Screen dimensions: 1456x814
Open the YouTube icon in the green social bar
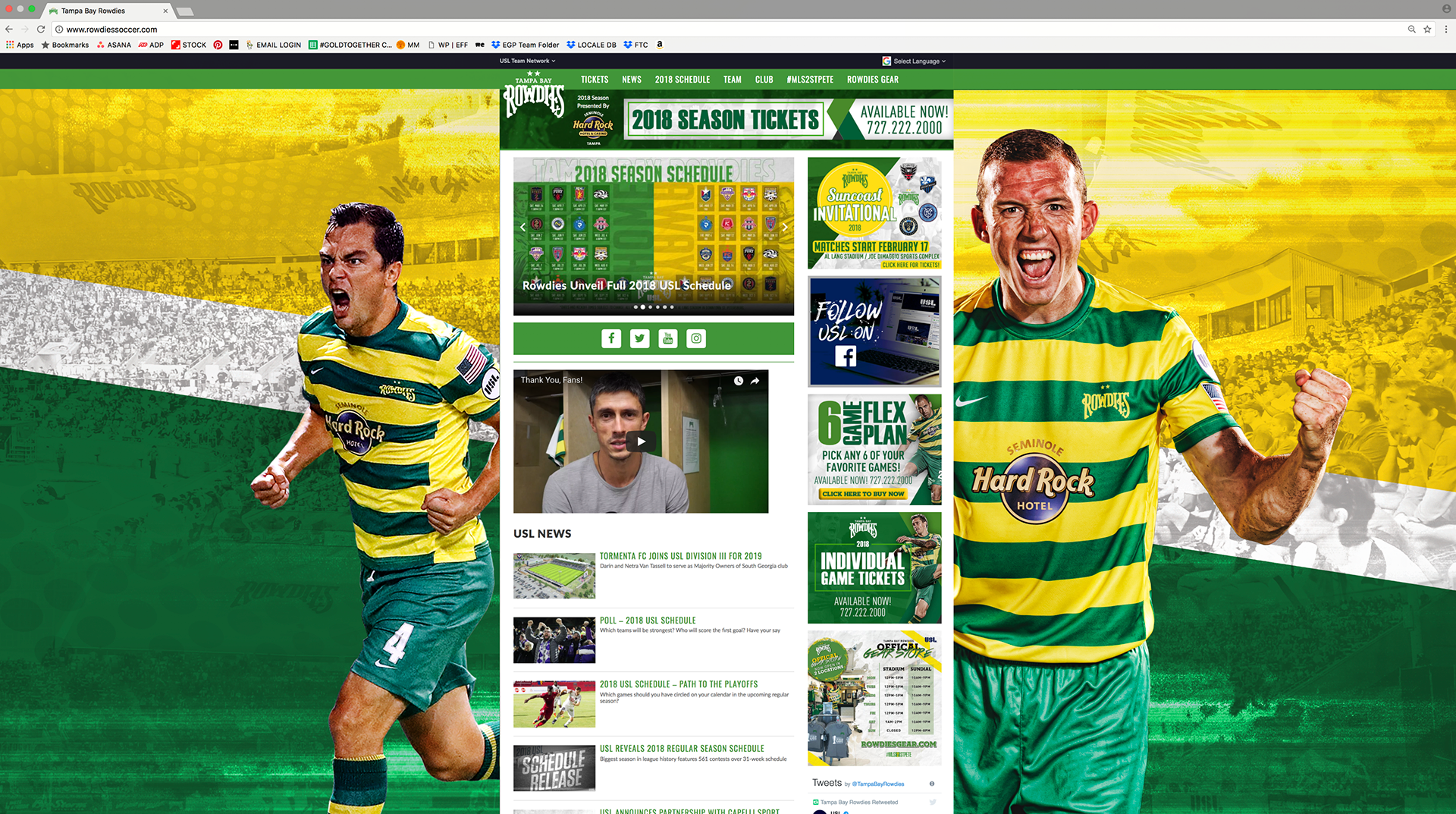click(x=668, y=338)
